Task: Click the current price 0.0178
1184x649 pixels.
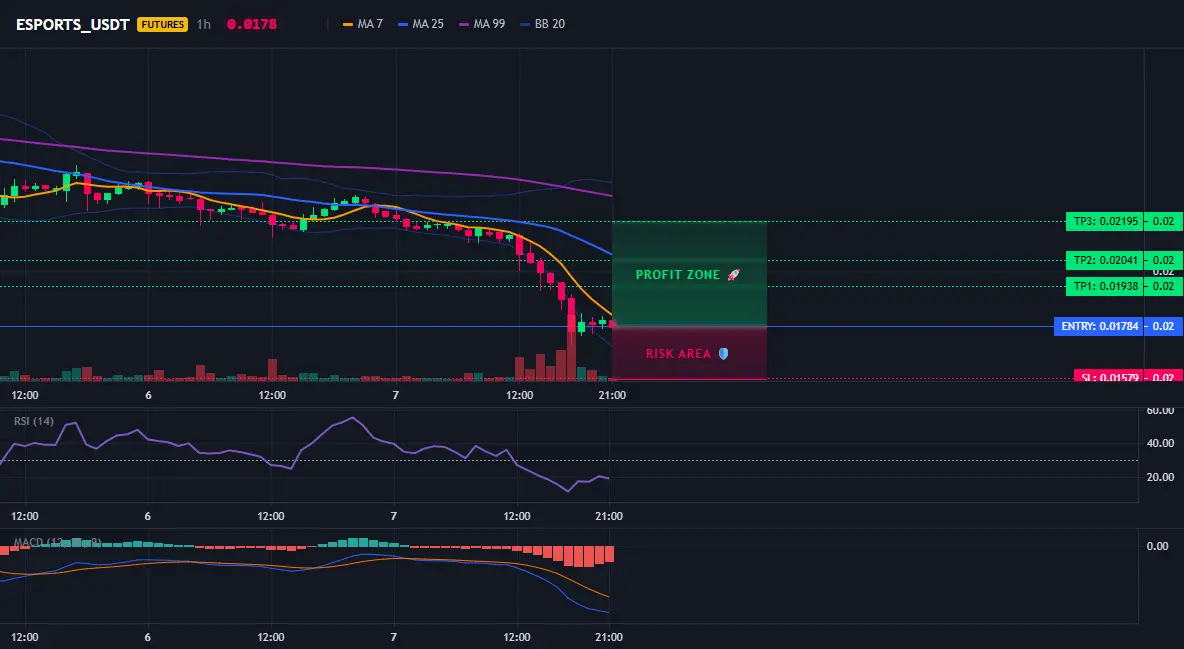Action: click(251, 24)
